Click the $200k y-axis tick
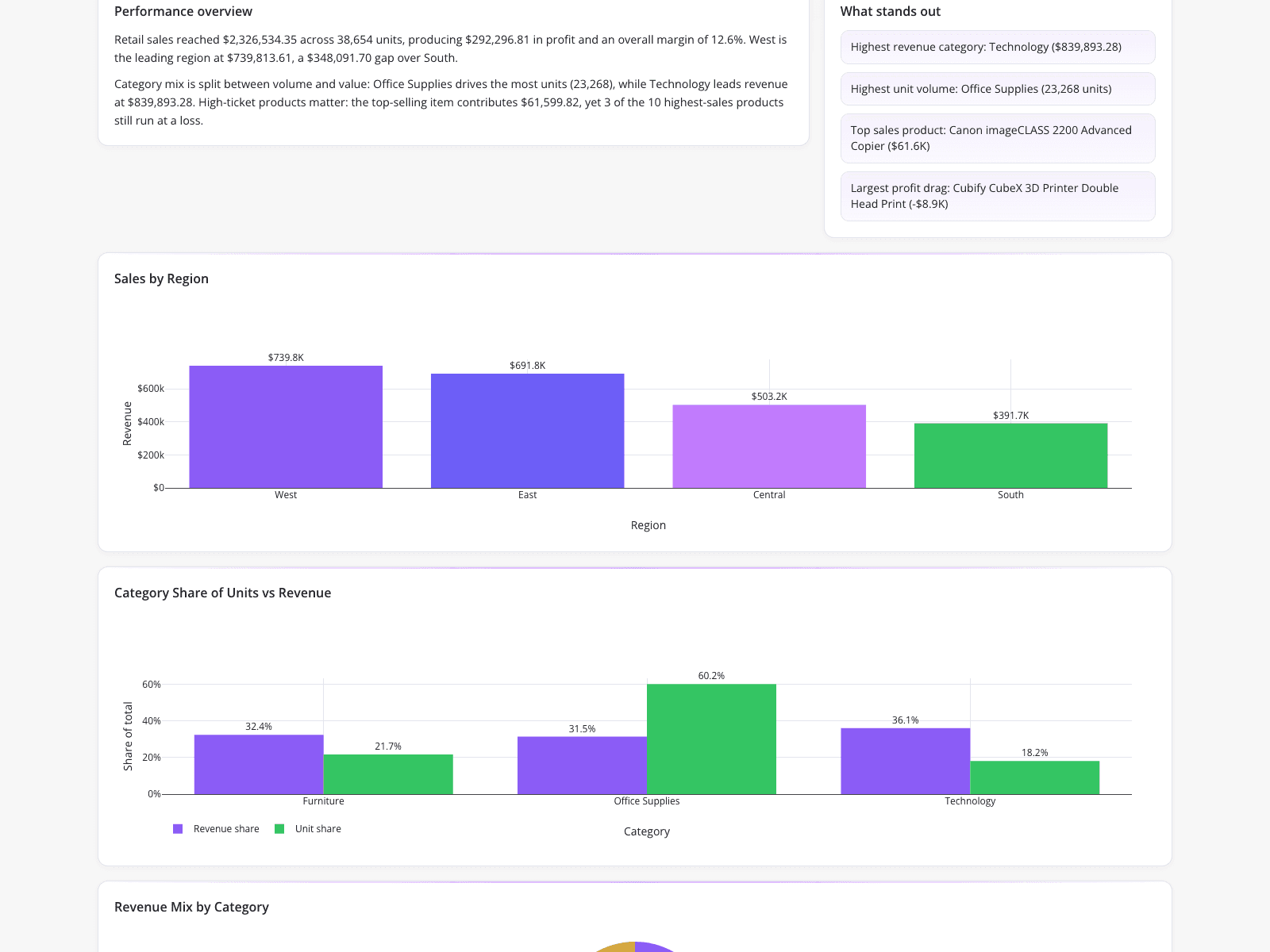 point(151,455)
